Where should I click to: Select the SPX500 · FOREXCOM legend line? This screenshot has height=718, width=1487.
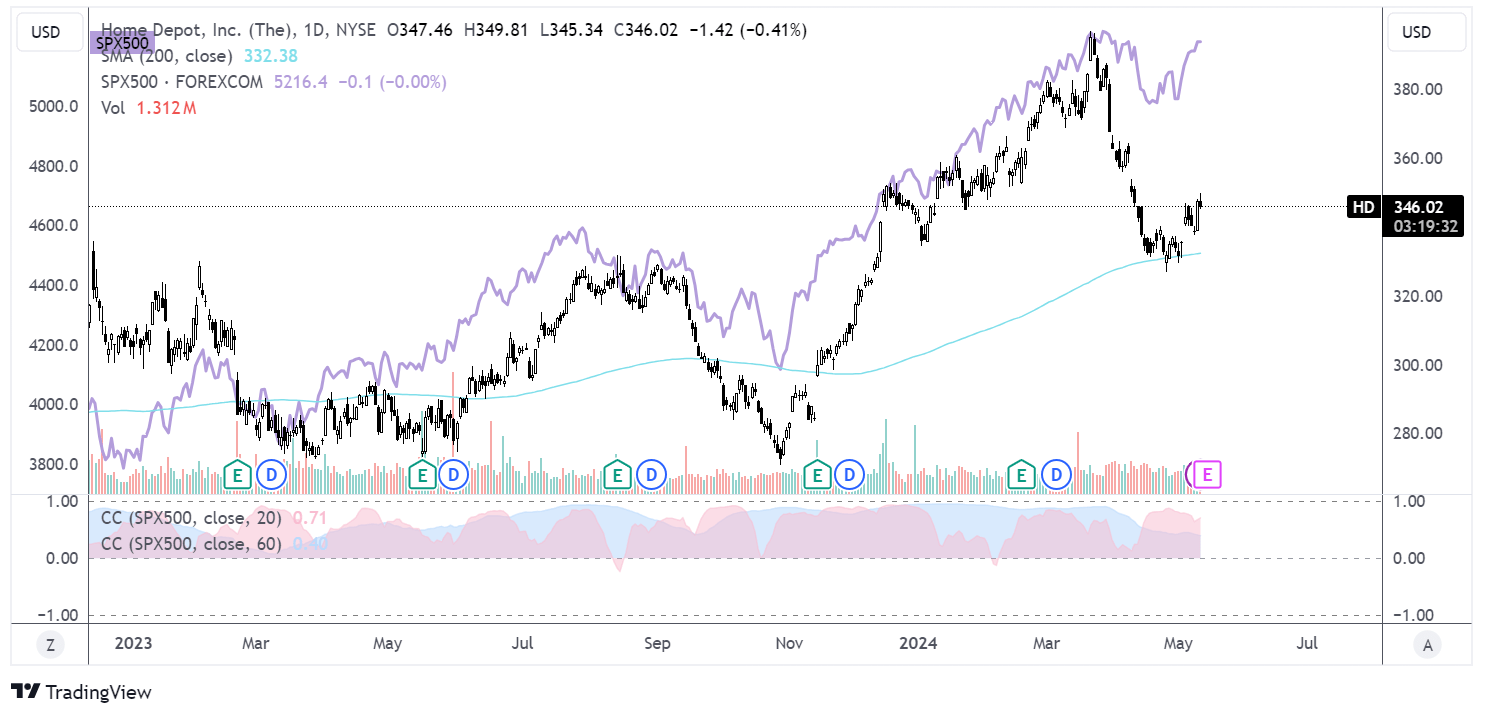coord(182,82)
